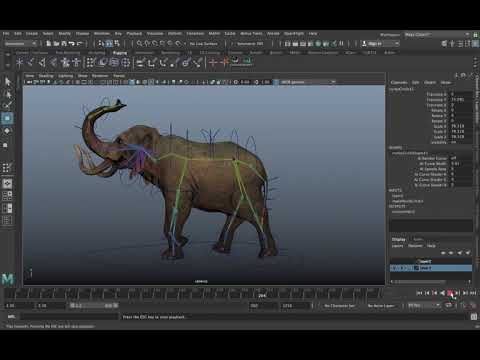
Task: Click the current frame marker on timeline
Action: point(262,295)
